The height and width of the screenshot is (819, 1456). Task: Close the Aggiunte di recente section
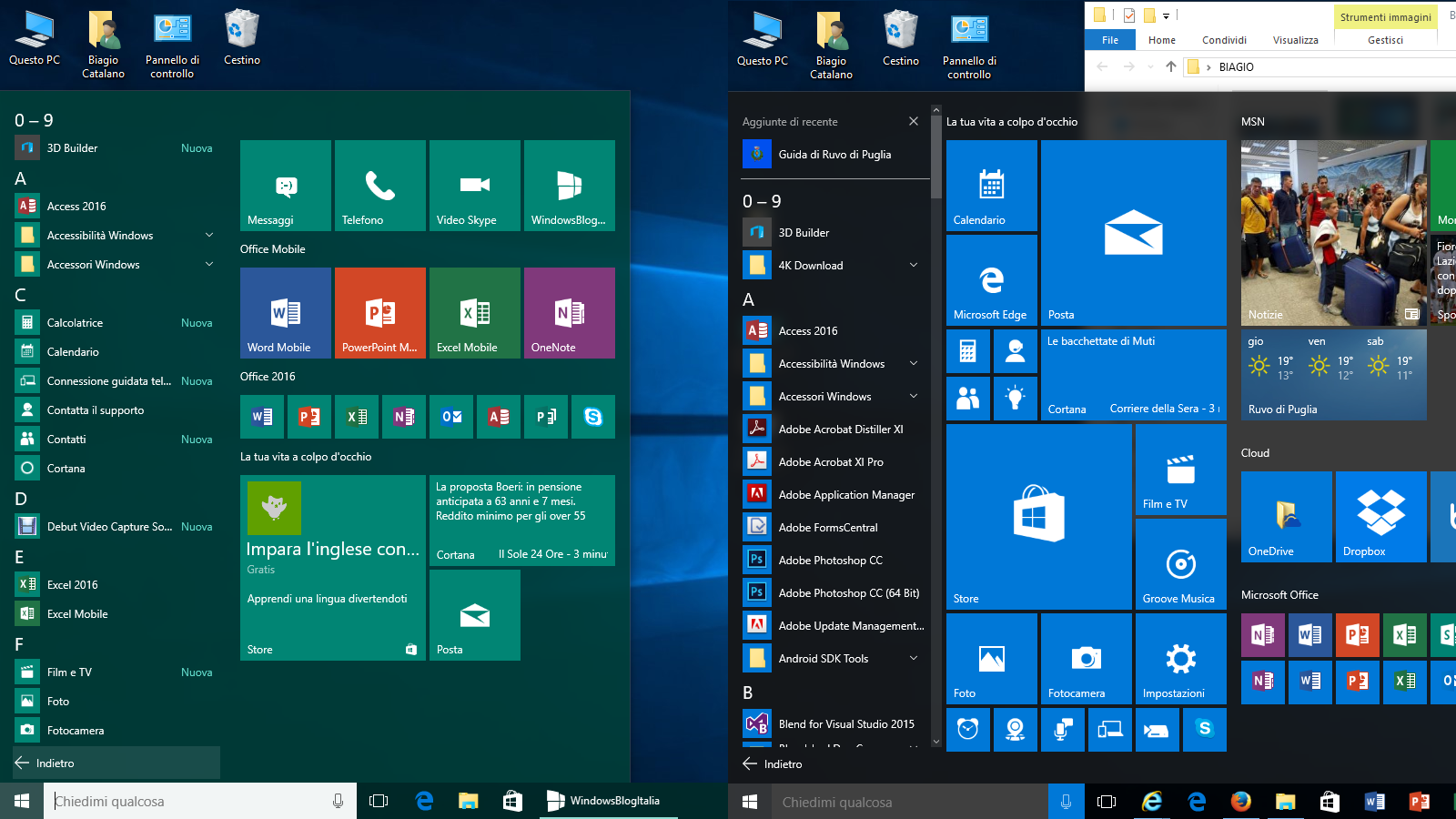(x=914, y=122)
